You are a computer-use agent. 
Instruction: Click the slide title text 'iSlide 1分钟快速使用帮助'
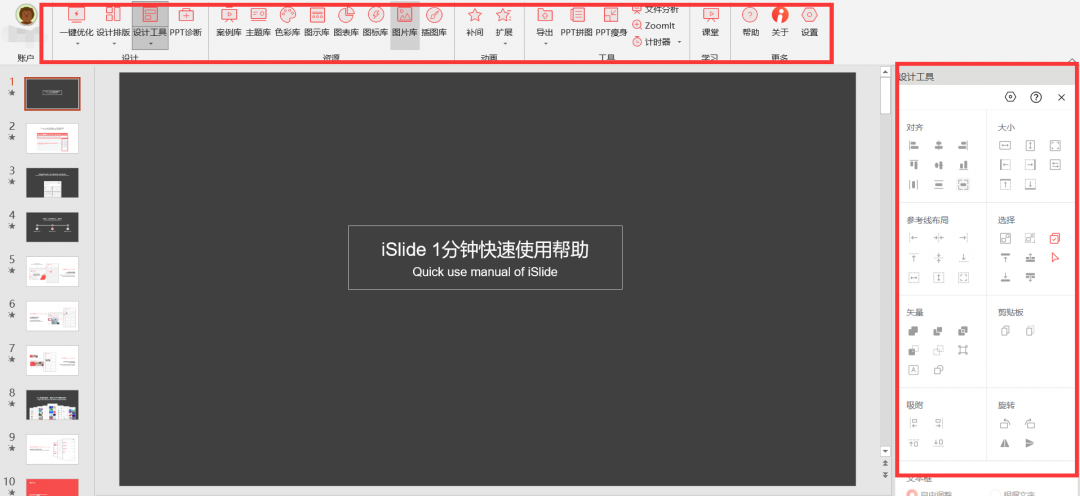[485, 249]
